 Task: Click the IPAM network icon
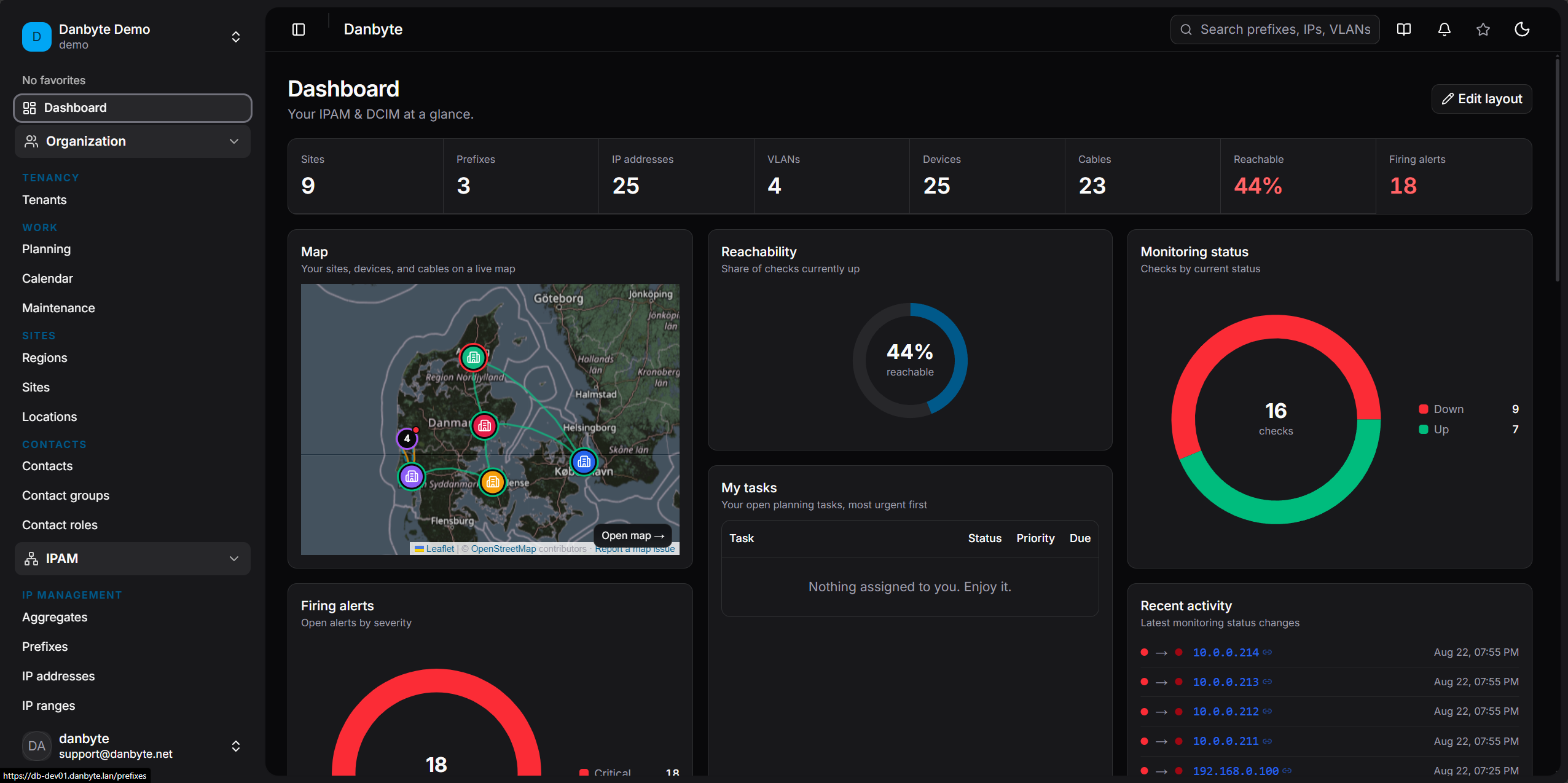pos(31,559)
